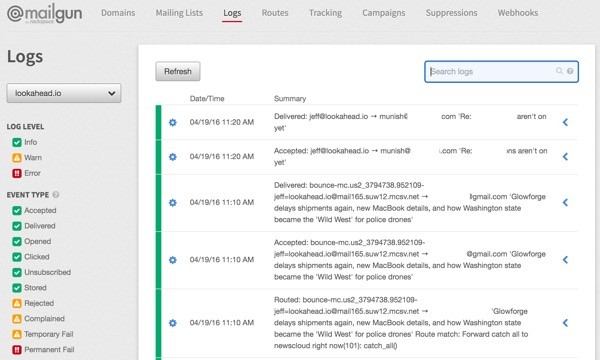Toggle the Rejected event type
Viewport: 600px width, 360px height.
point(17,303)
